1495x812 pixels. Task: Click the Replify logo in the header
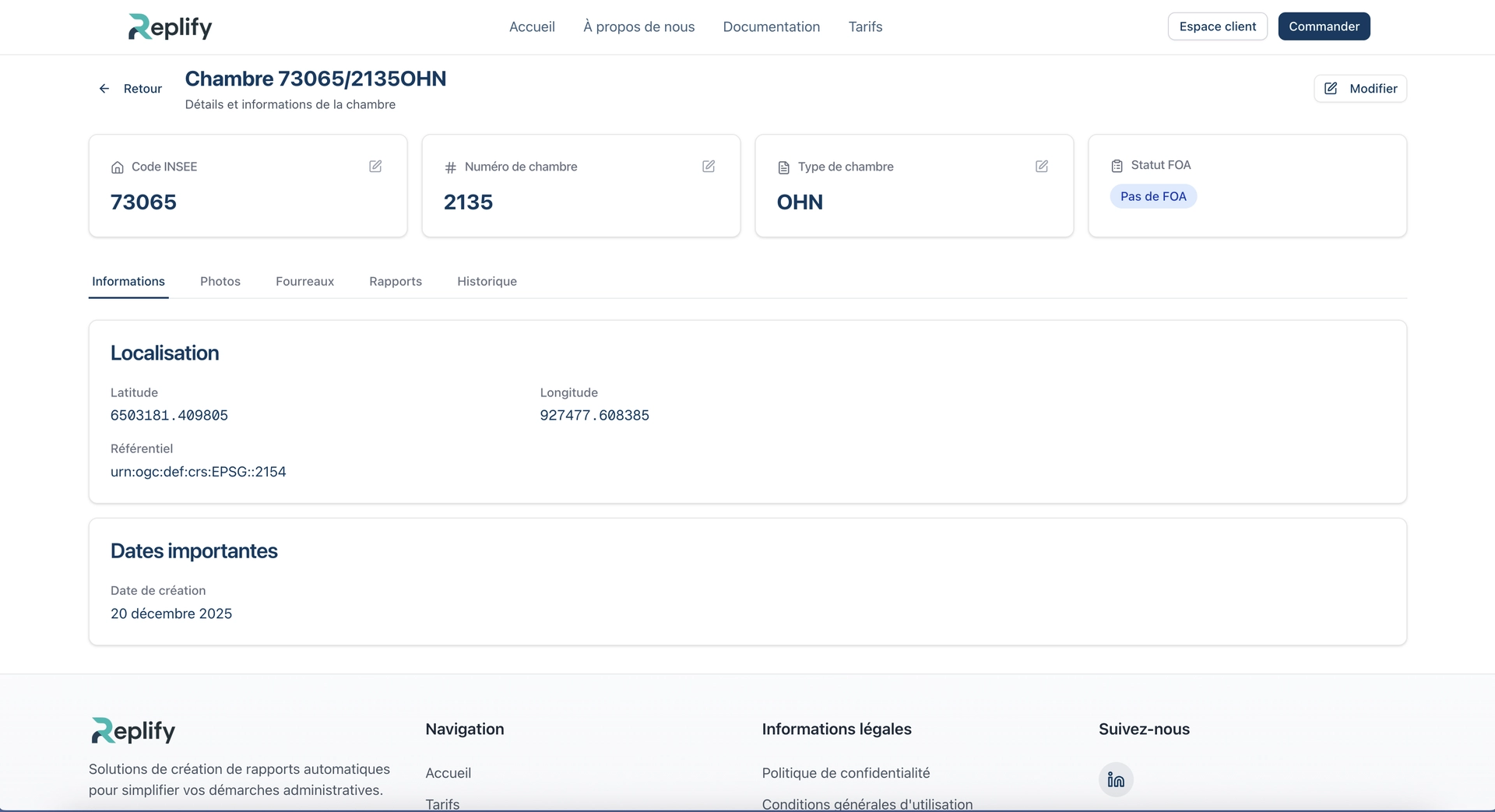[x=170, y=26]
